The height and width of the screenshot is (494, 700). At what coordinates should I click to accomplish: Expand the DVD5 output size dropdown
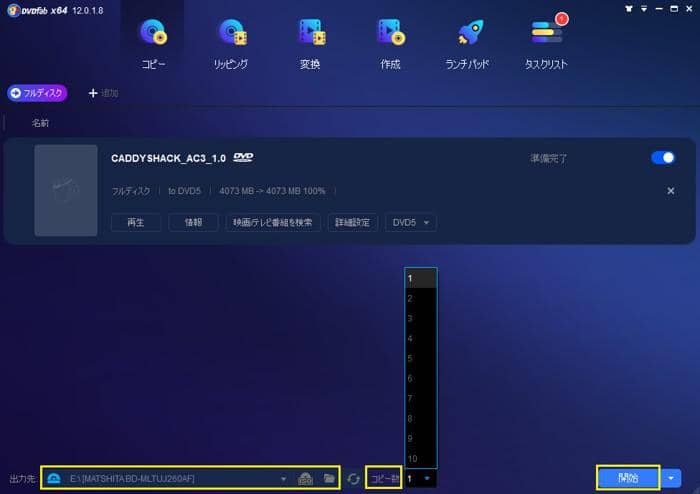(411, 222)
